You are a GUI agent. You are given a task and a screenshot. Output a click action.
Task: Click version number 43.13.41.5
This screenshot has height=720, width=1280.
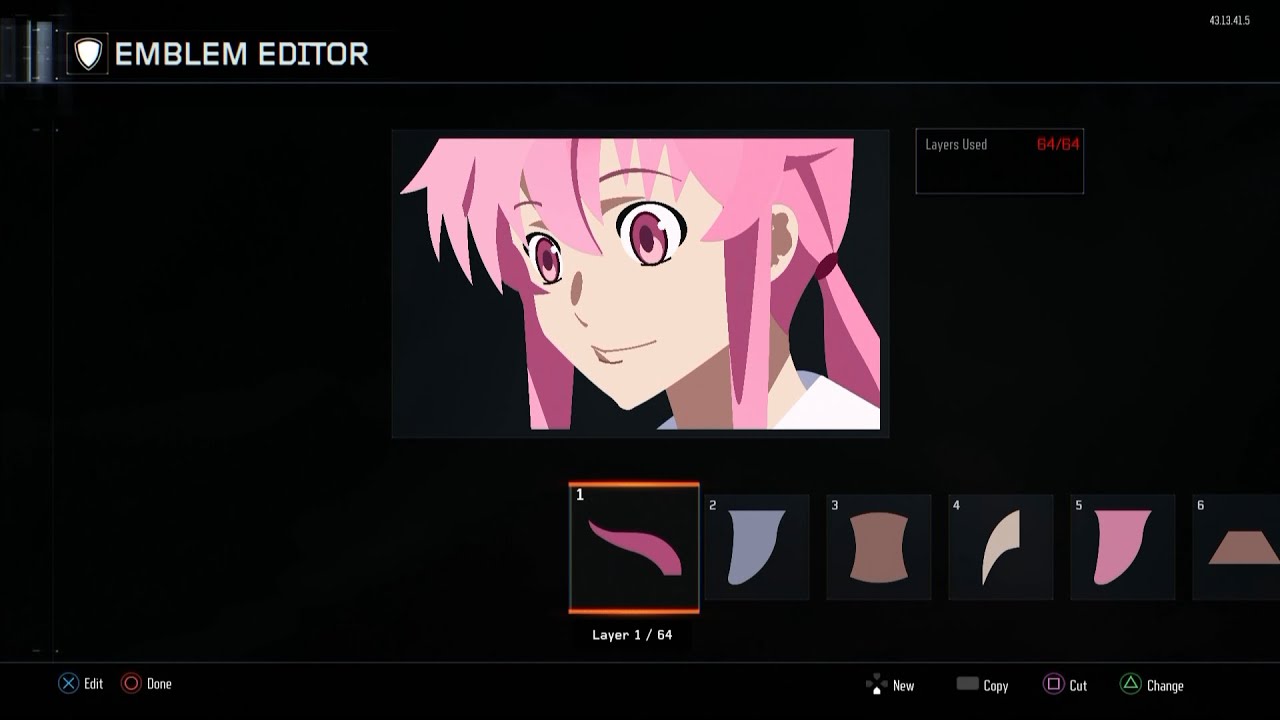(1229, 21)
